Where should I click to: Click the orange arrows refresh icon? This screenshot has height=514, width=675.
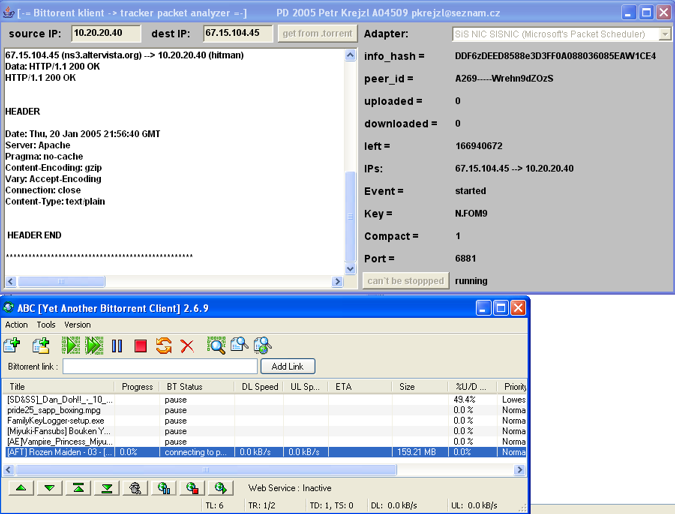(164, 345)
